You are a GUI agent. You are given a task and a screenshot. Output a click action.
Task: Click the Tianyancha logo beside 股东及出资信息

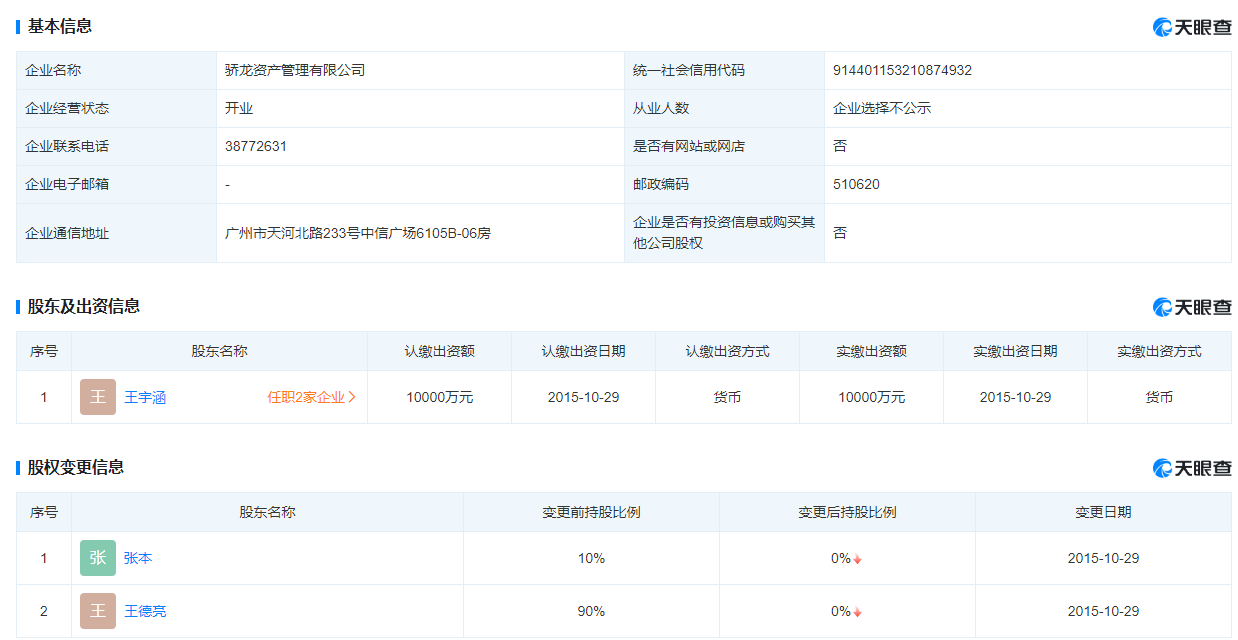click(x=1192, y=307)
